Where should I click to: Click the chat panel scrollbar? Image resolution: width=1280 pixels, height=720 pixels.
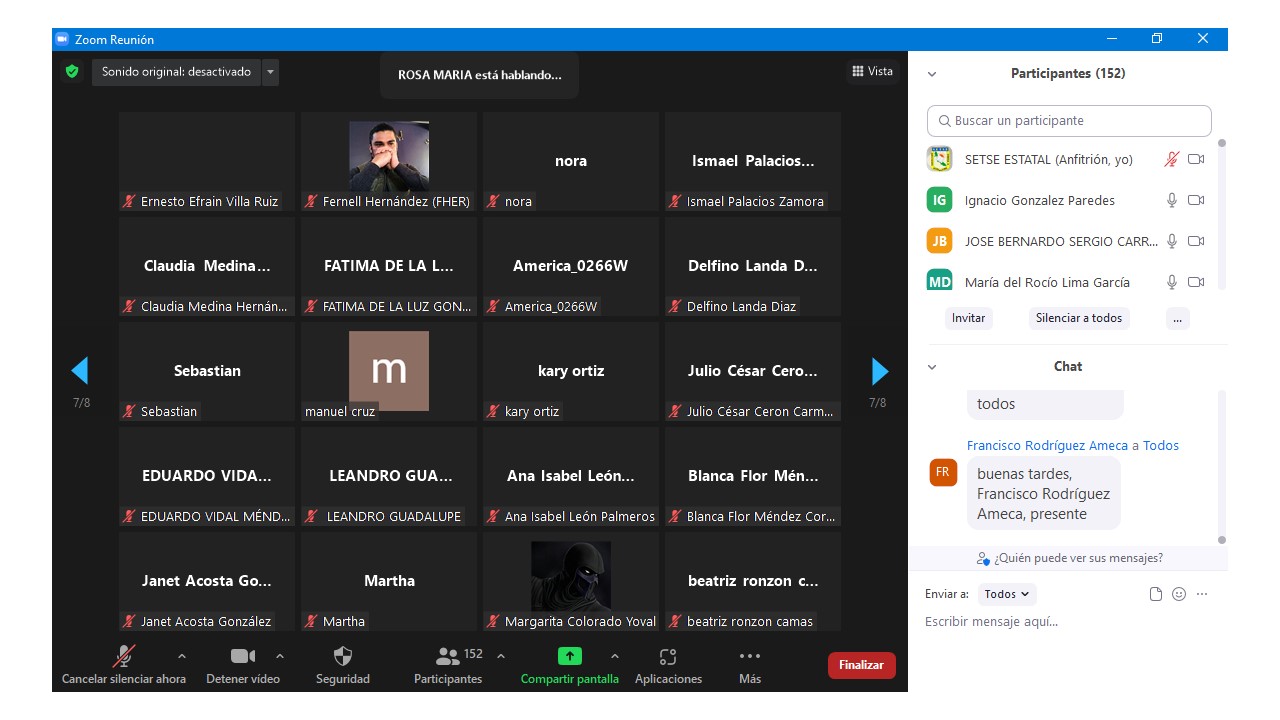tap(1221, 467)
